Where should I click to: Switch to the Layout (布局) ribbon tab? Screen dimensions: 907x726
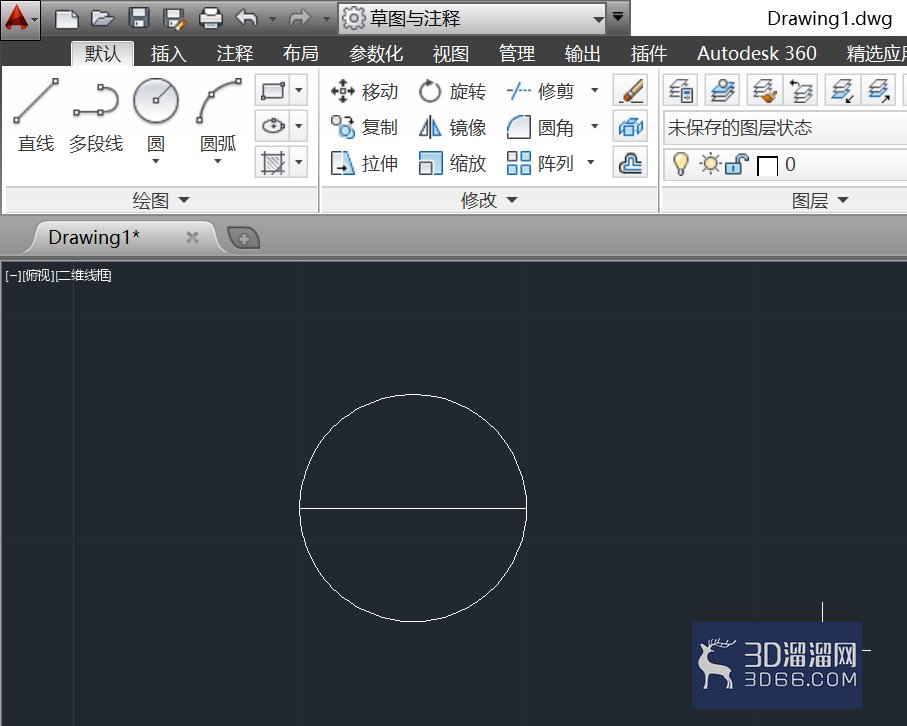300,54
